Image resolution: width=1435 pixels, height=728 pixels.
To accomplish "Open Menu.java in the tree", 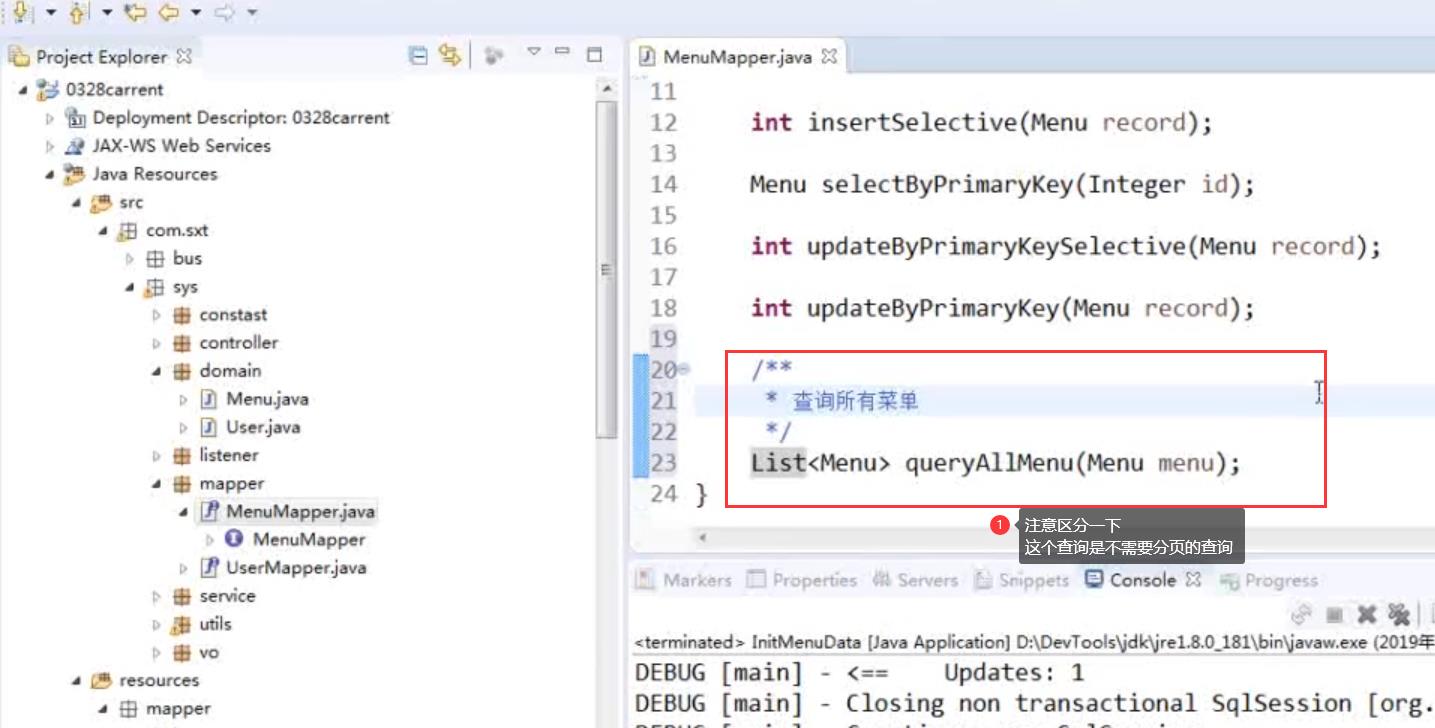I will (x=267, y=399).
